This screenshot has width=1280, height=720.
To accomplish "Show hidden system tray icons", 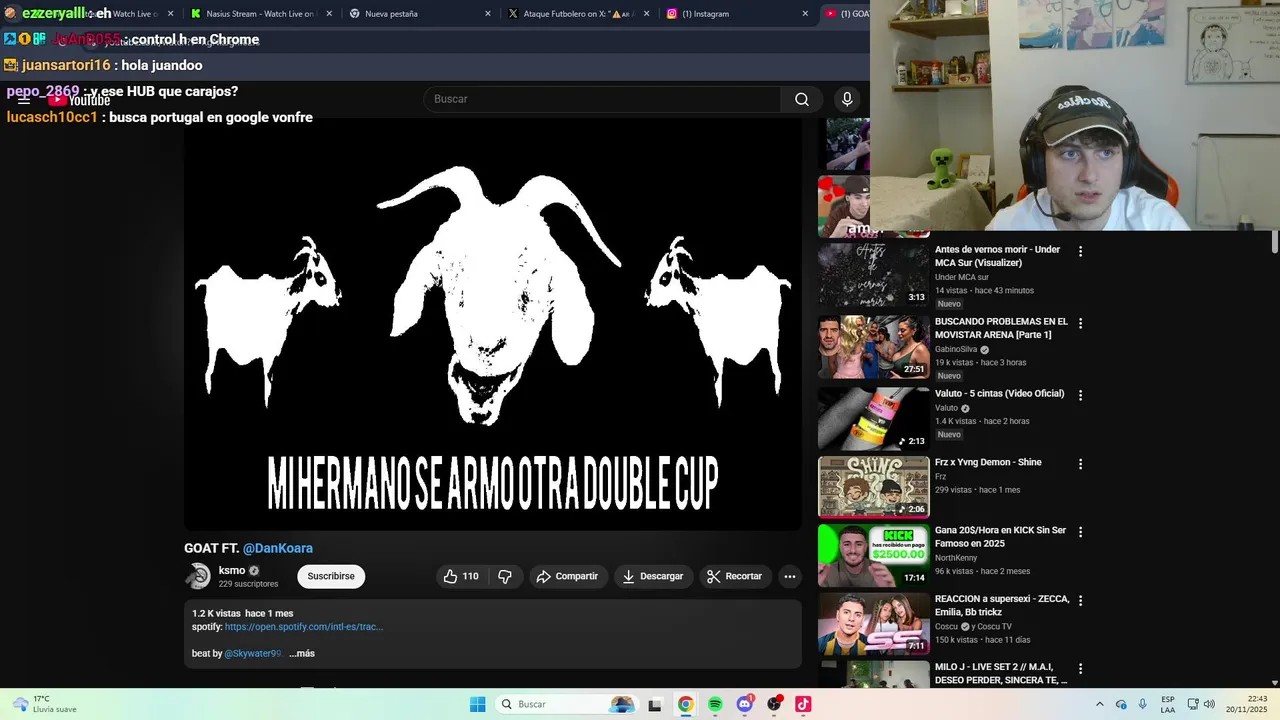I will [1099, 704].
